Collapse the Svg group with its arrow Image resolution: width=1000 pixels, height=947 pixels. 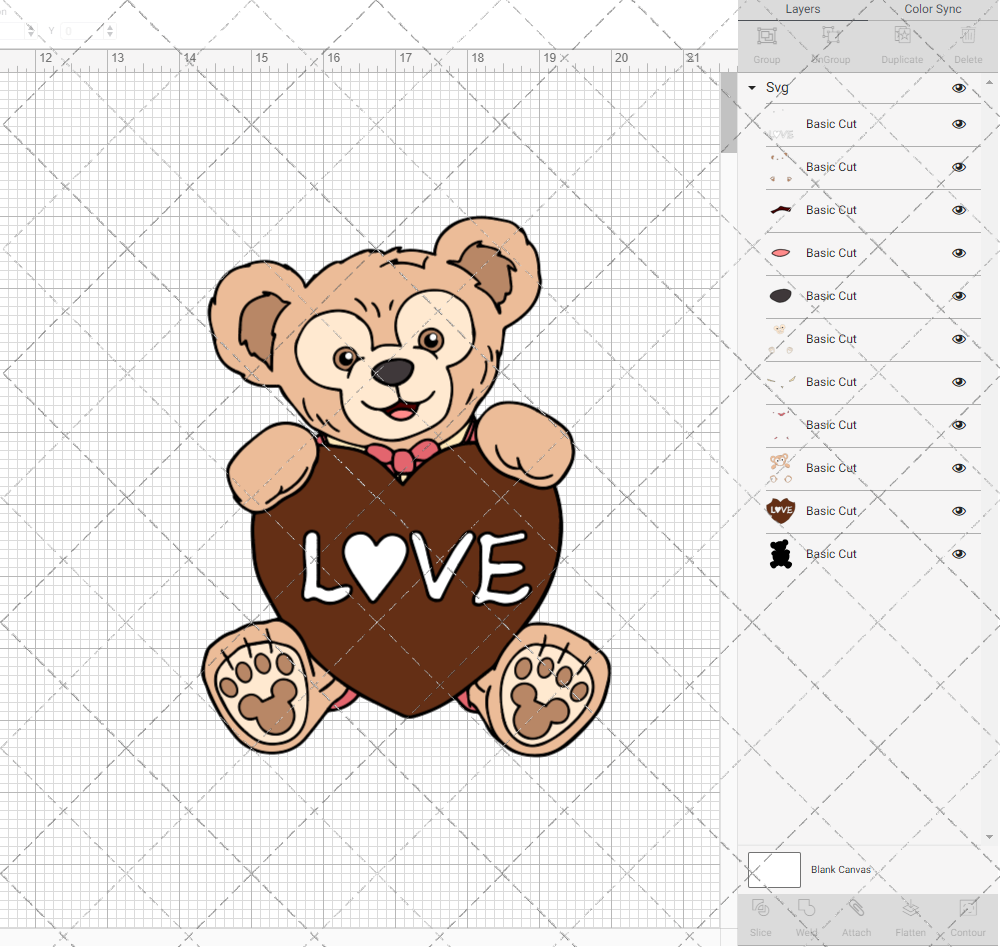pos(752,87)
